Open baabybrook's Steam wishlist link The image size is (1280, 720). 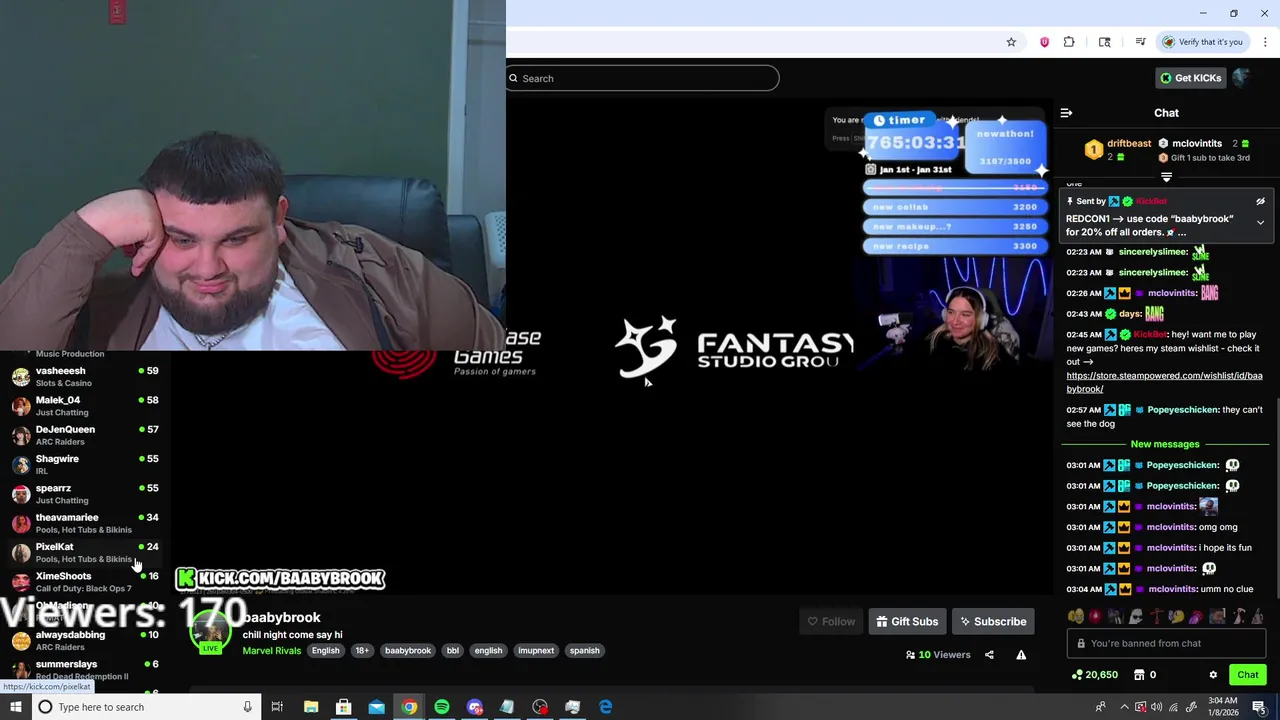pyautogui.click(x=1164, y=382)
